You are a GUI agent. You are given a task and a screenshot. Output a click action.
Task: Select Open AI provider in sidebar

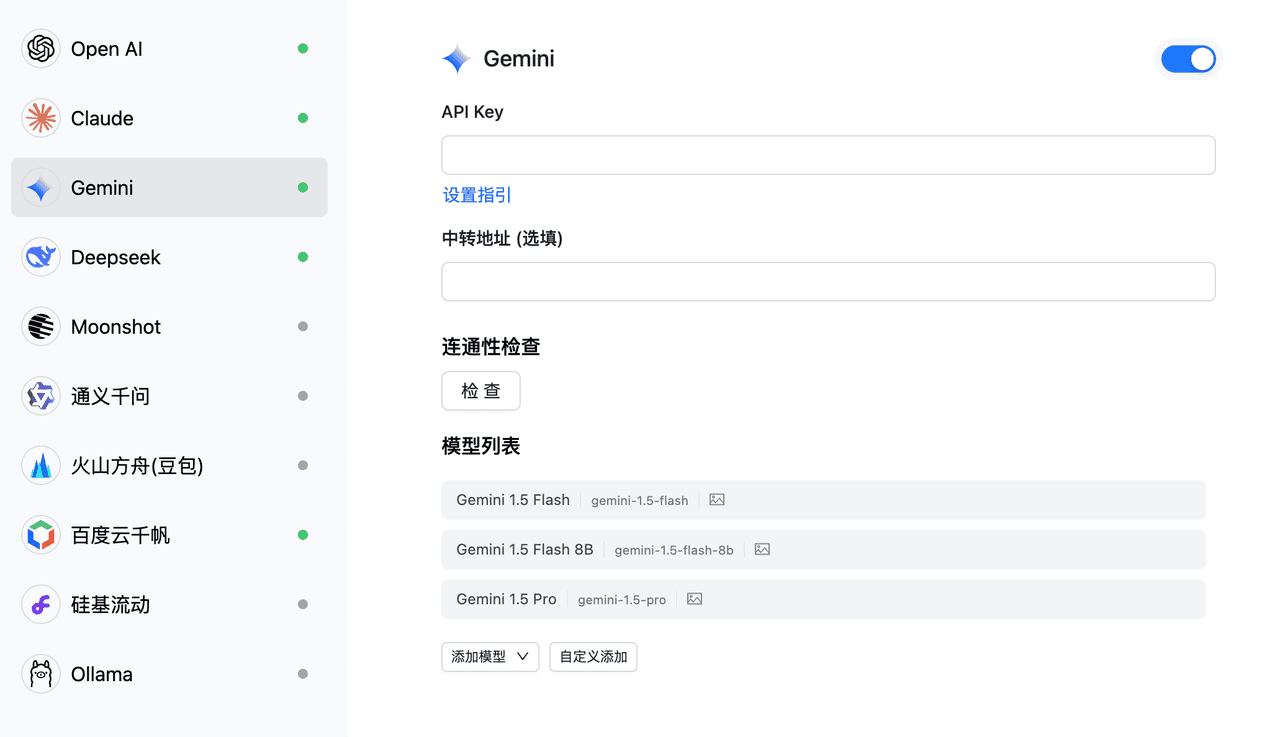(169, 49)
